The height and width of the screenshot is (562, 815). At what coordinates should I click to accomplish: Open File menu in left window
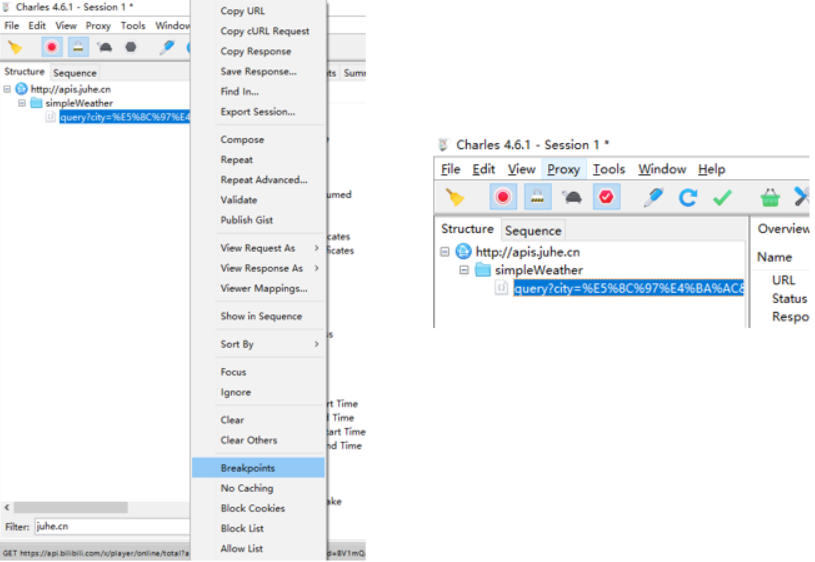coord(11,25)
